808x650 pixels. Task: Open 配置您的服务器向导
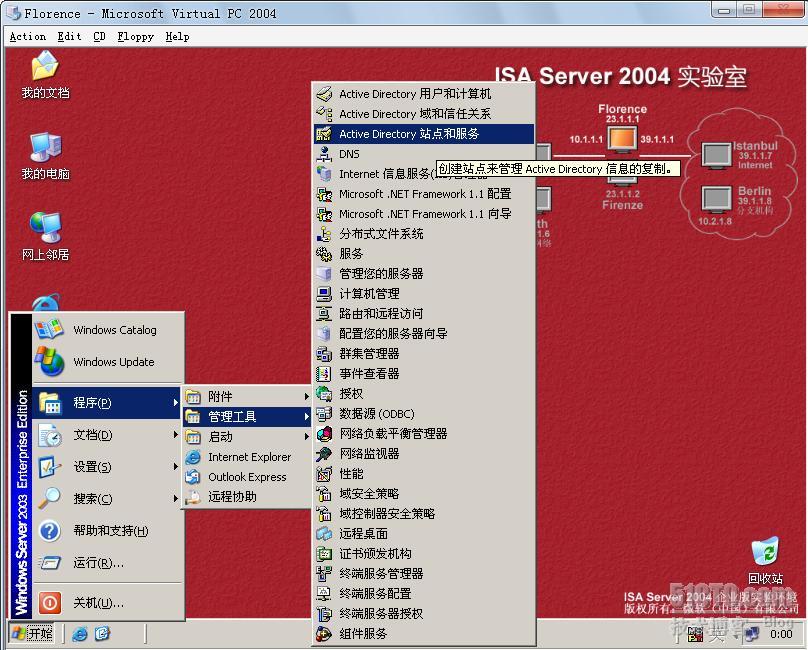424,334
